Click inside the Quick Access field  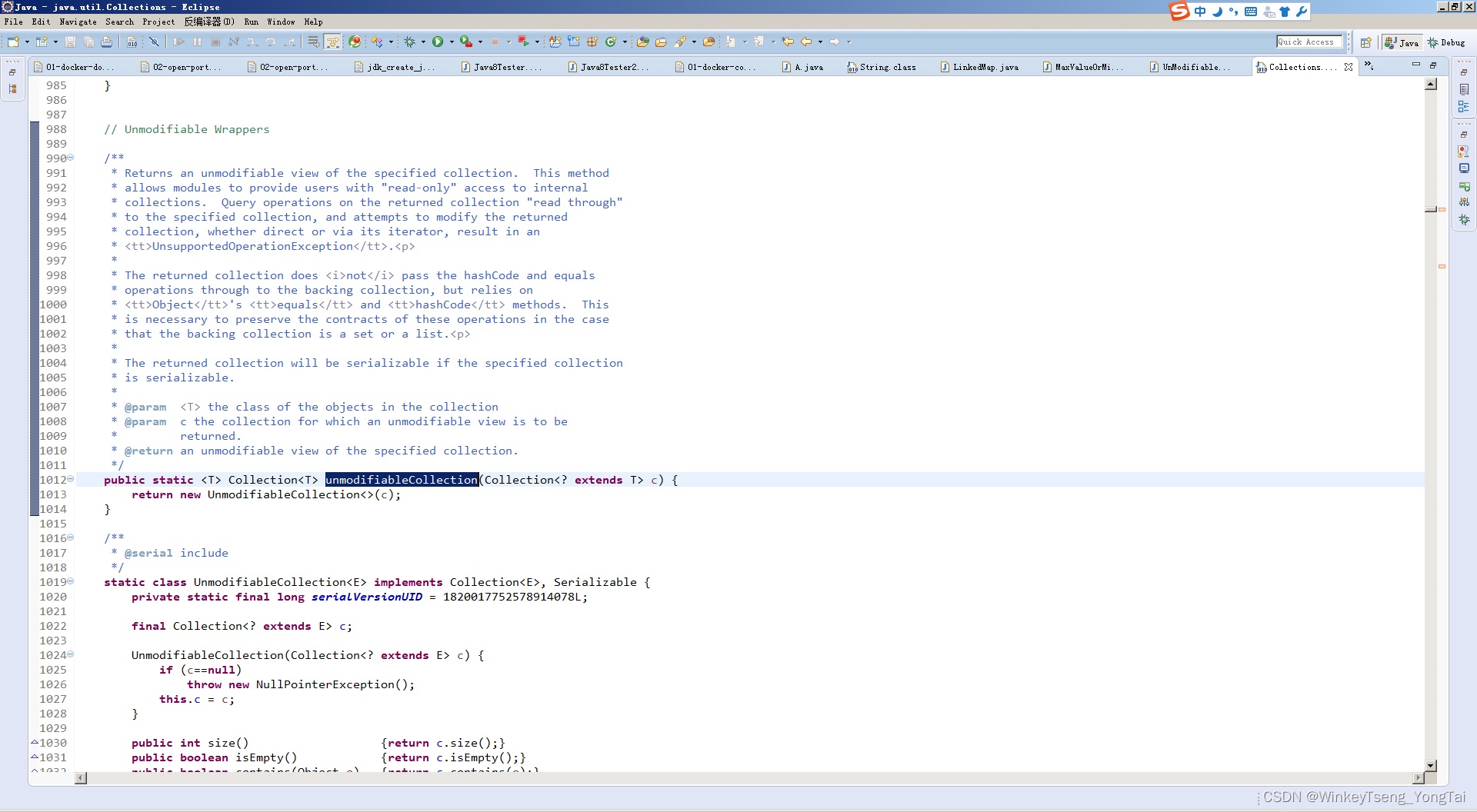pos(1309,42)
